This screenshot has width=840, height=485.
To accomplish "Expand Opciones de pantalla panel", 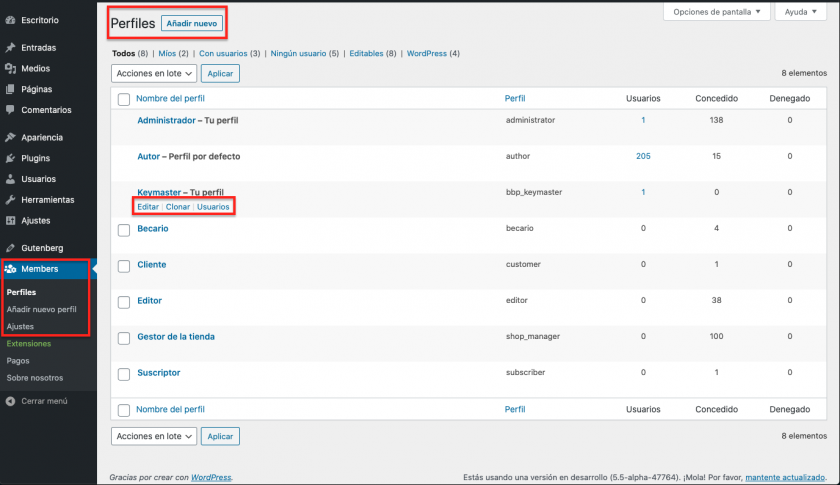I will point(717,12).
